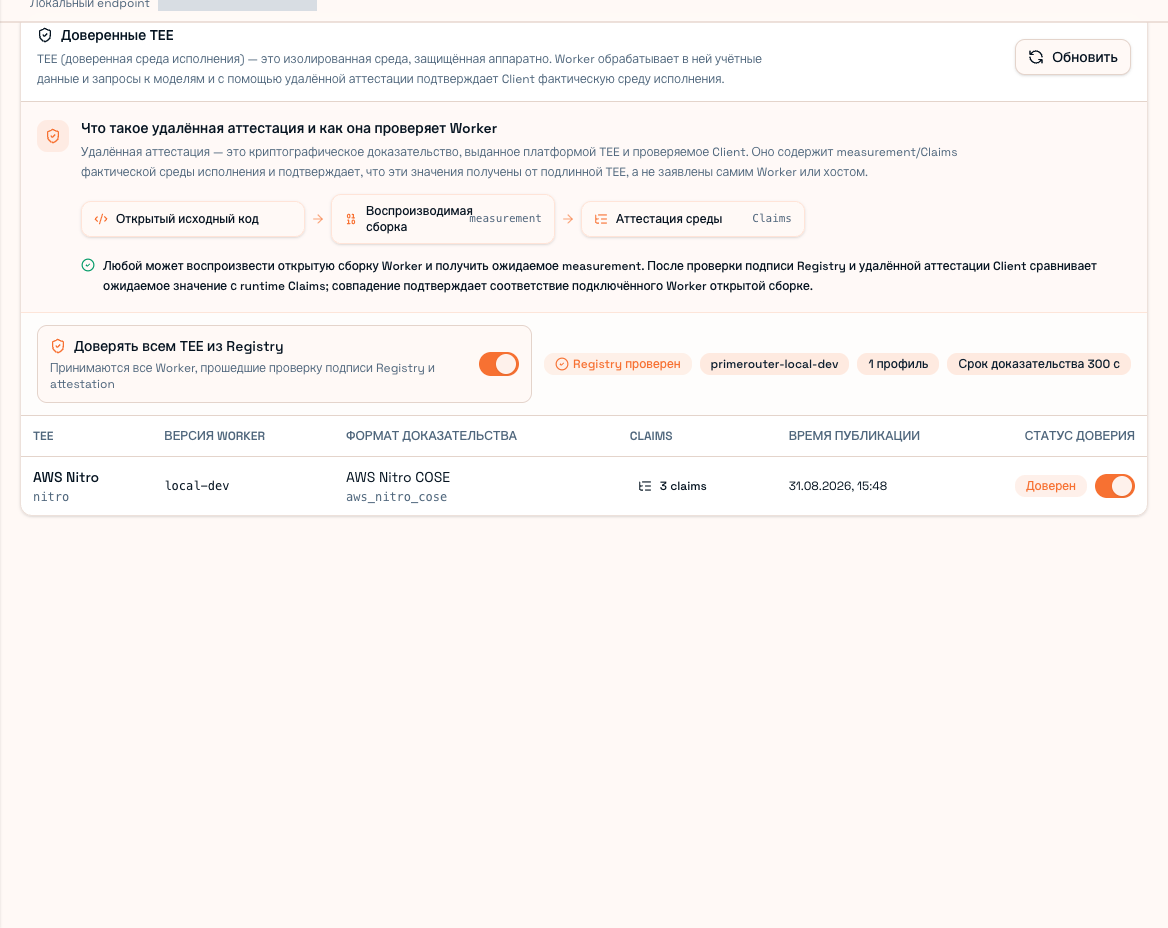
Task: Click the Открытый исходный код step
Action: pos(193,219)
